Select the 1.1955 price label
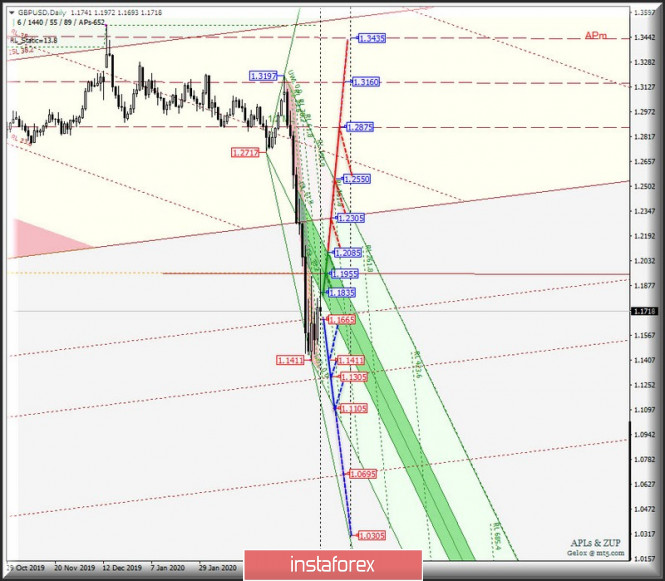Viewport: 665px width, 581px height. click(344, 274)
